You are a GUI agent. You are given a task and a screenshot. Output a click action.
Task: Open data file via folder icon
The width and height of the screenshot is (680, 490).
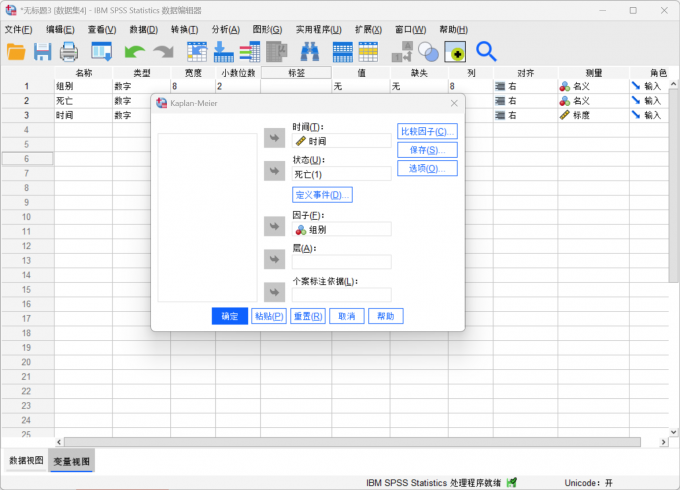pos(16,52)
